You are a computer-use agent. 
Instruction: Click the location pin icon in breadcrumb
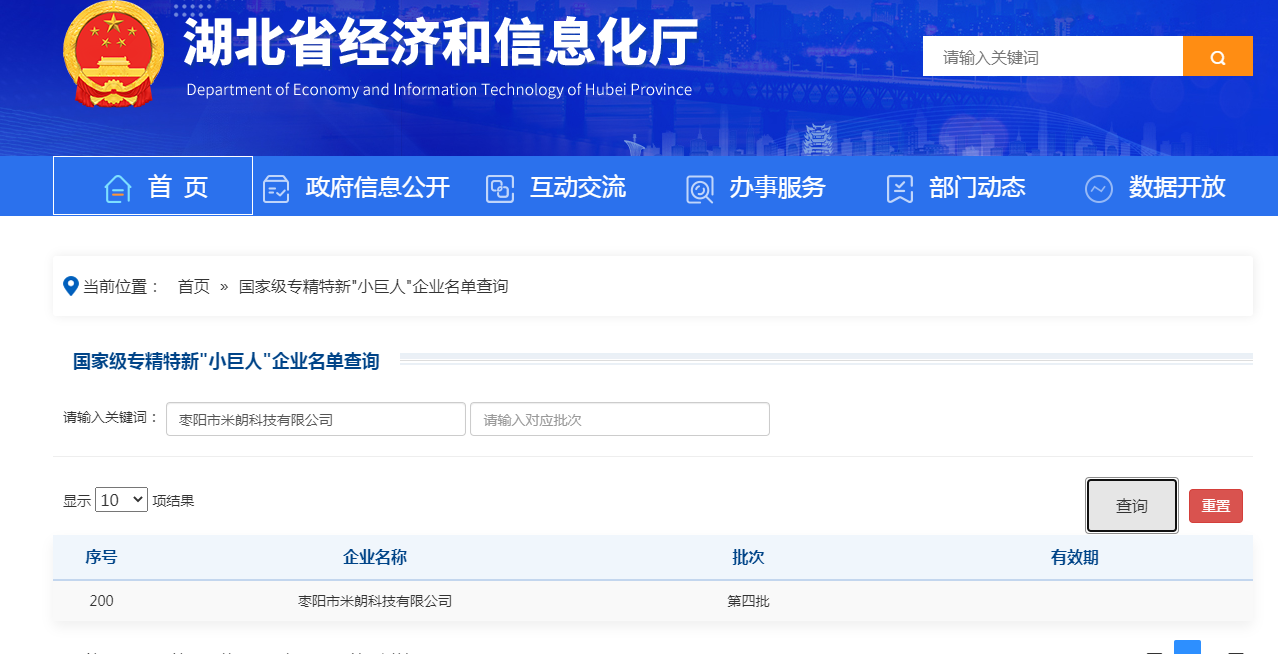pyautogui.click(x=71, y=287)
